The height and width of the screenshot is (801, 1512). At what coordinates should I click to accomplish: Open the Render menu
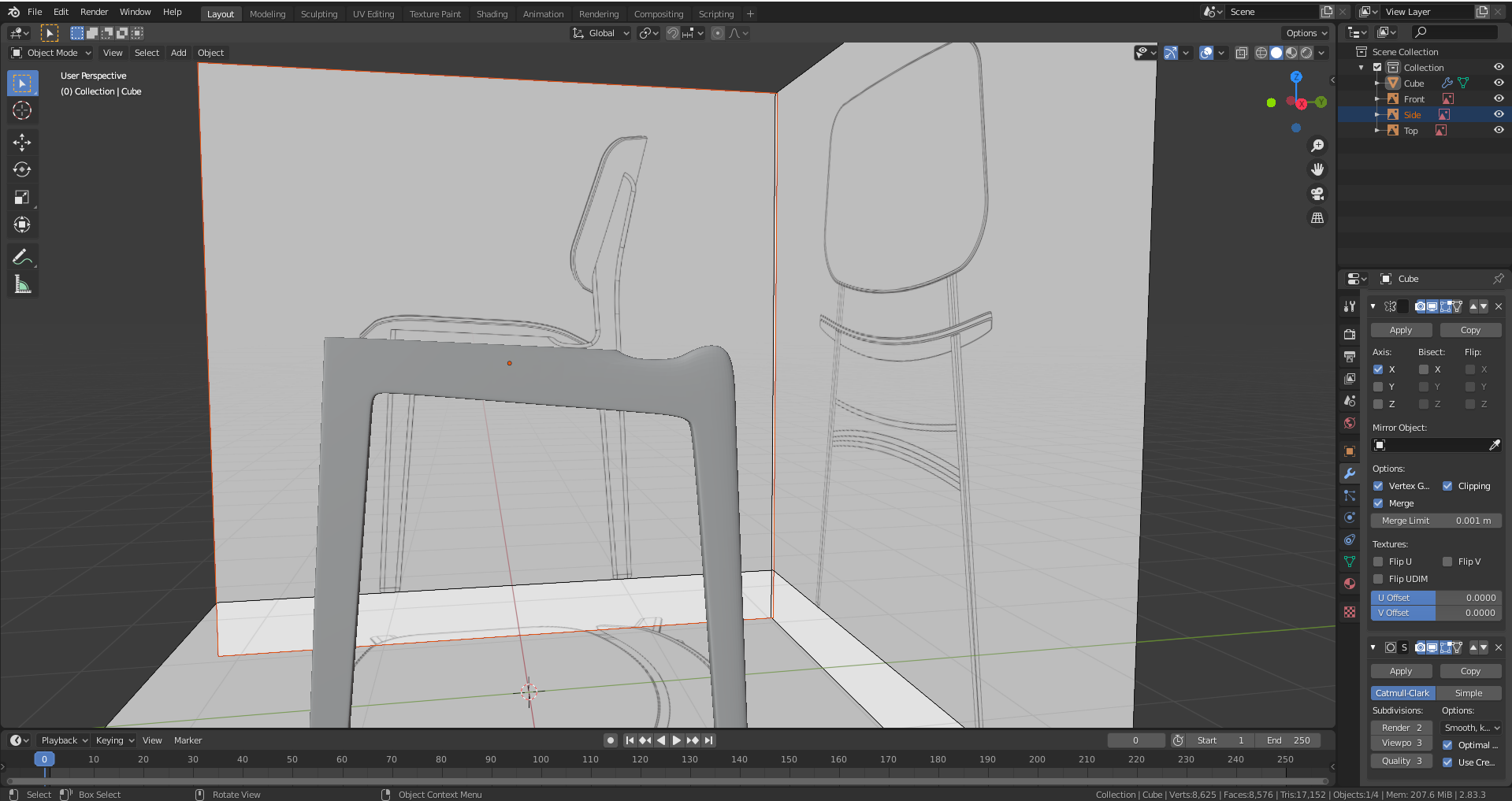tap(94, 12)
